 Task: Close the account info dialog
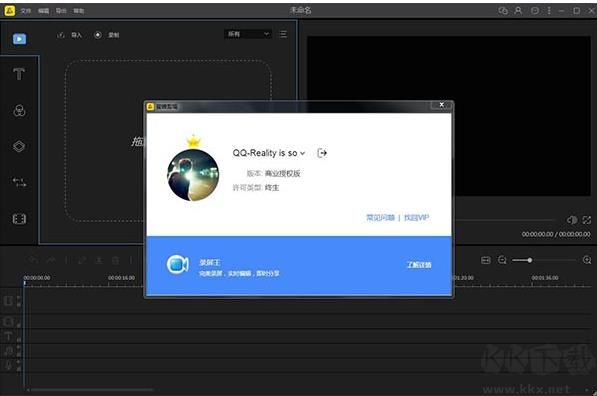pyautogui.click(x=442, y=105)
